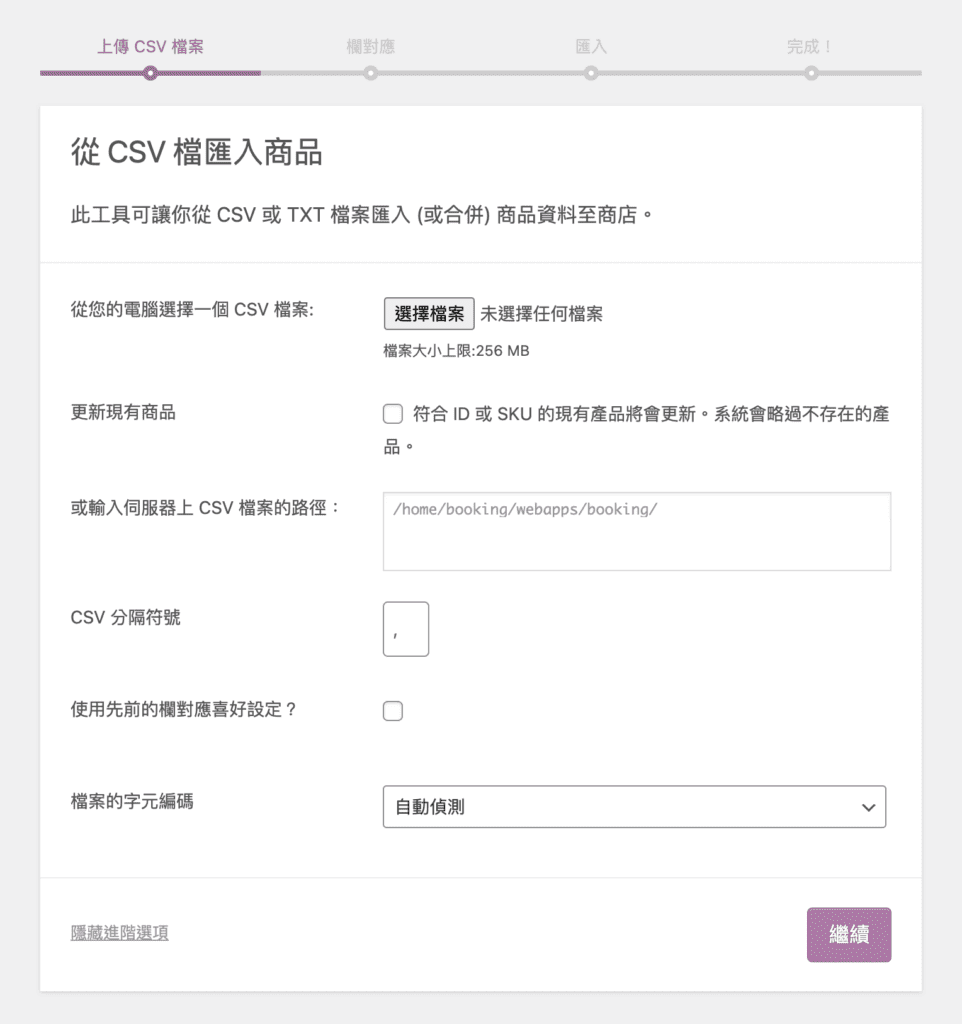
Task: Click the CSV 分隔符號 delimiter box
Action: point(405,629)
